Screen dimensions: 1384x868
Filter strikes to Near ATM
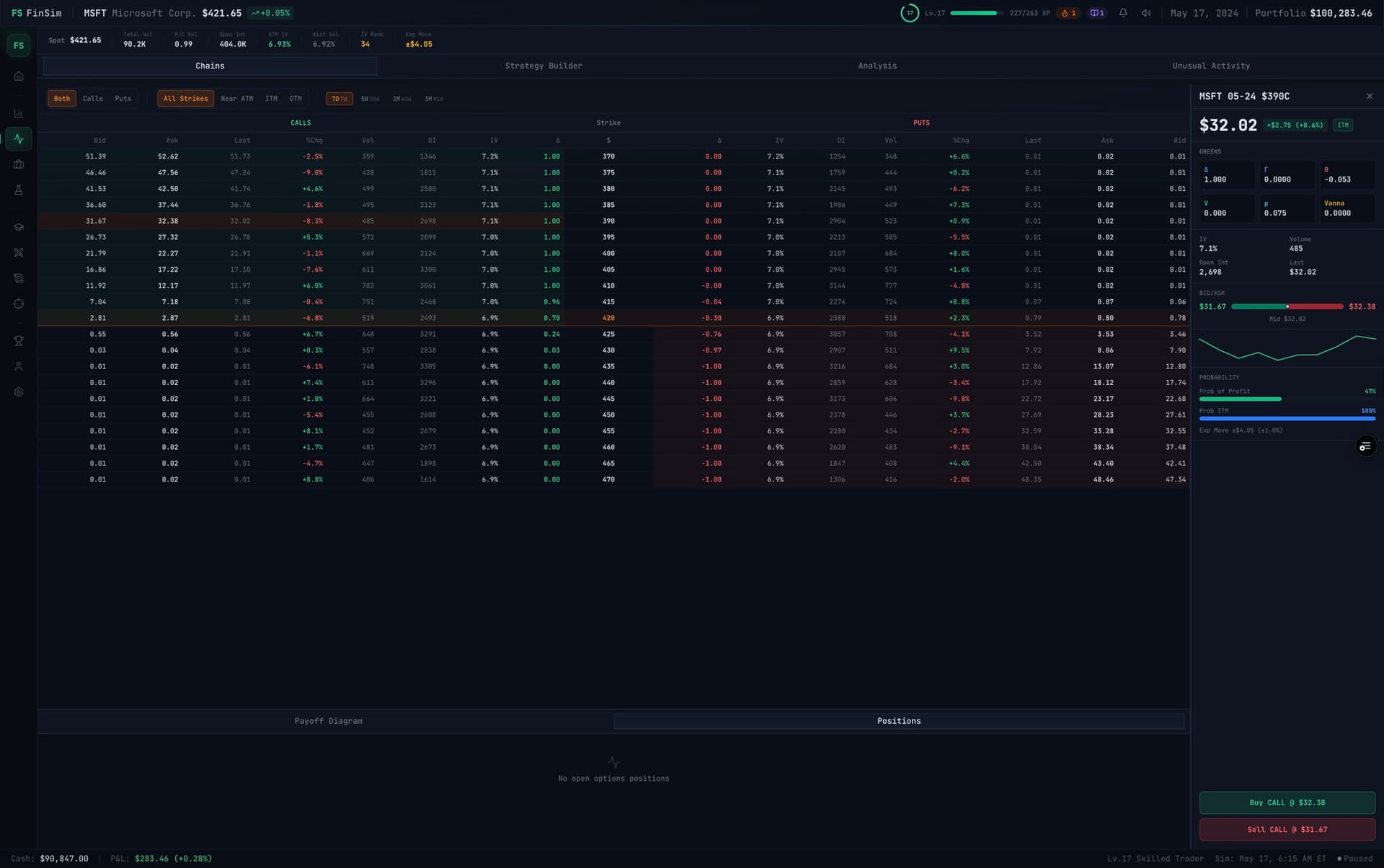(x=236, y=99)
